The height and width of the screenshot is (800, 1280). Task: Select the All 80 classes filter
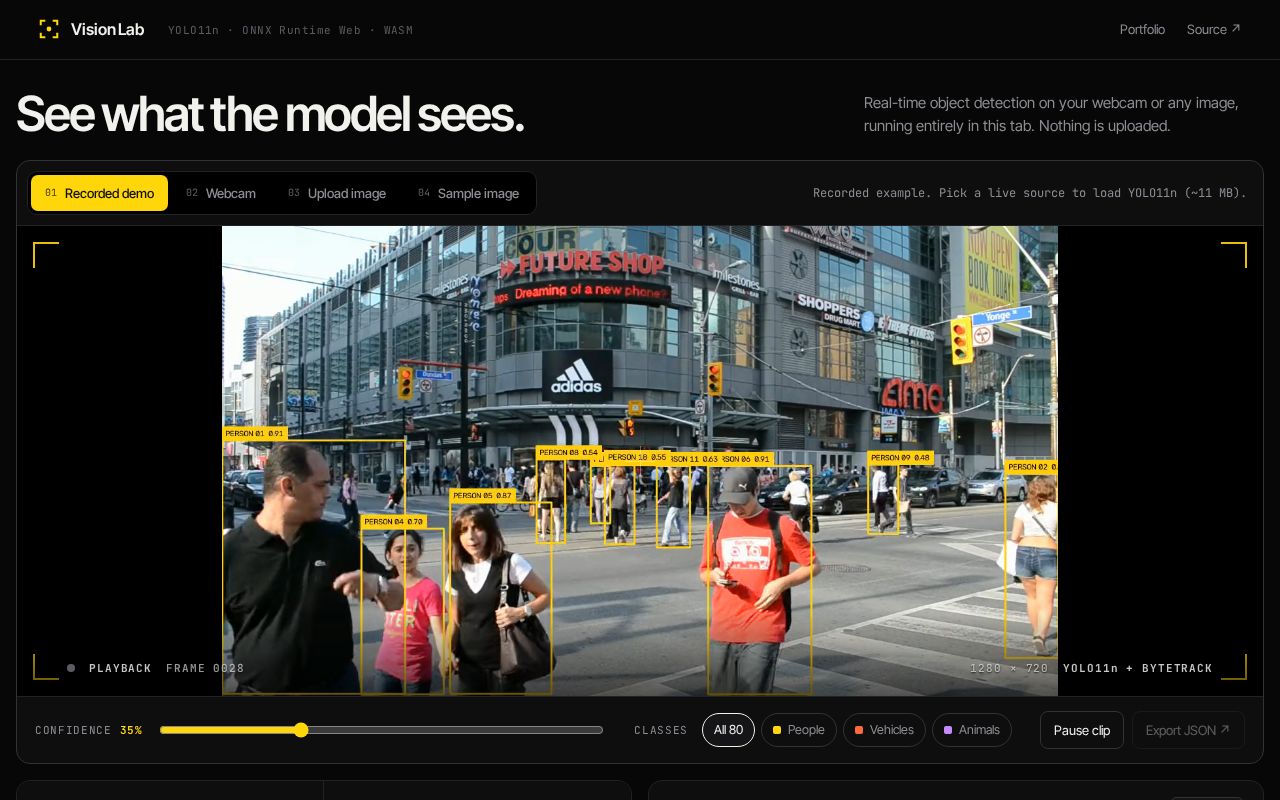pos(728,730)
